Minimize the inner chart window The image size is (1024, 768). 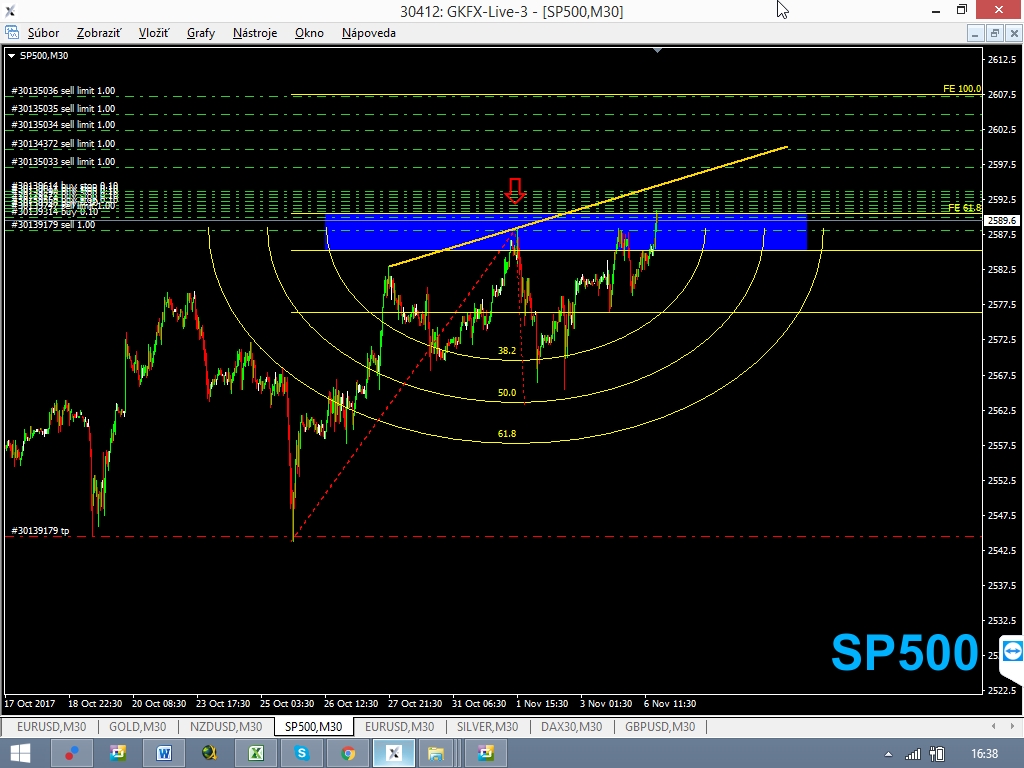(975, 33)
